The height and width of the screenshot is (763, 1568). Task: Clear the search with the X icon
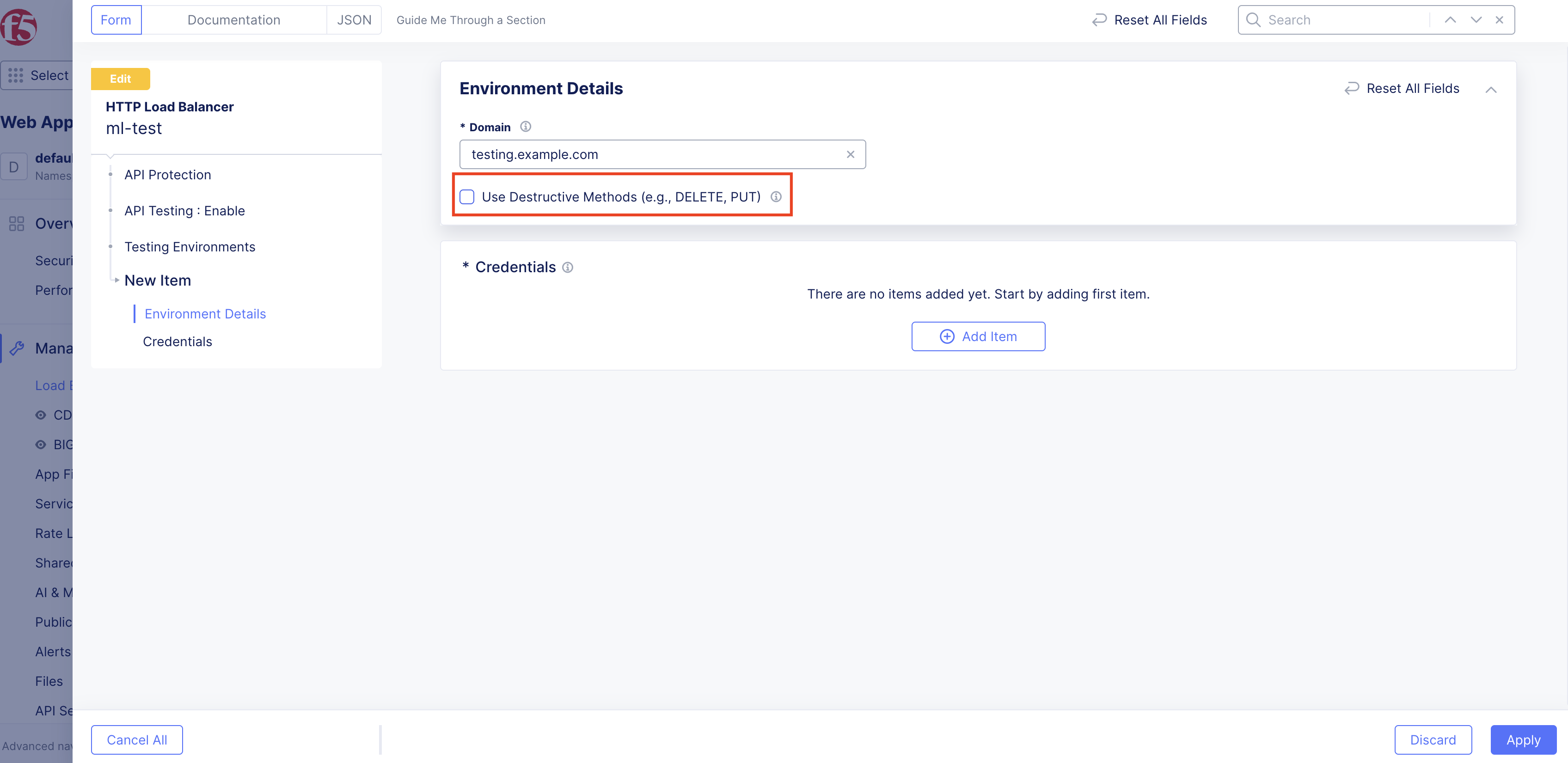coord(1499,20)
